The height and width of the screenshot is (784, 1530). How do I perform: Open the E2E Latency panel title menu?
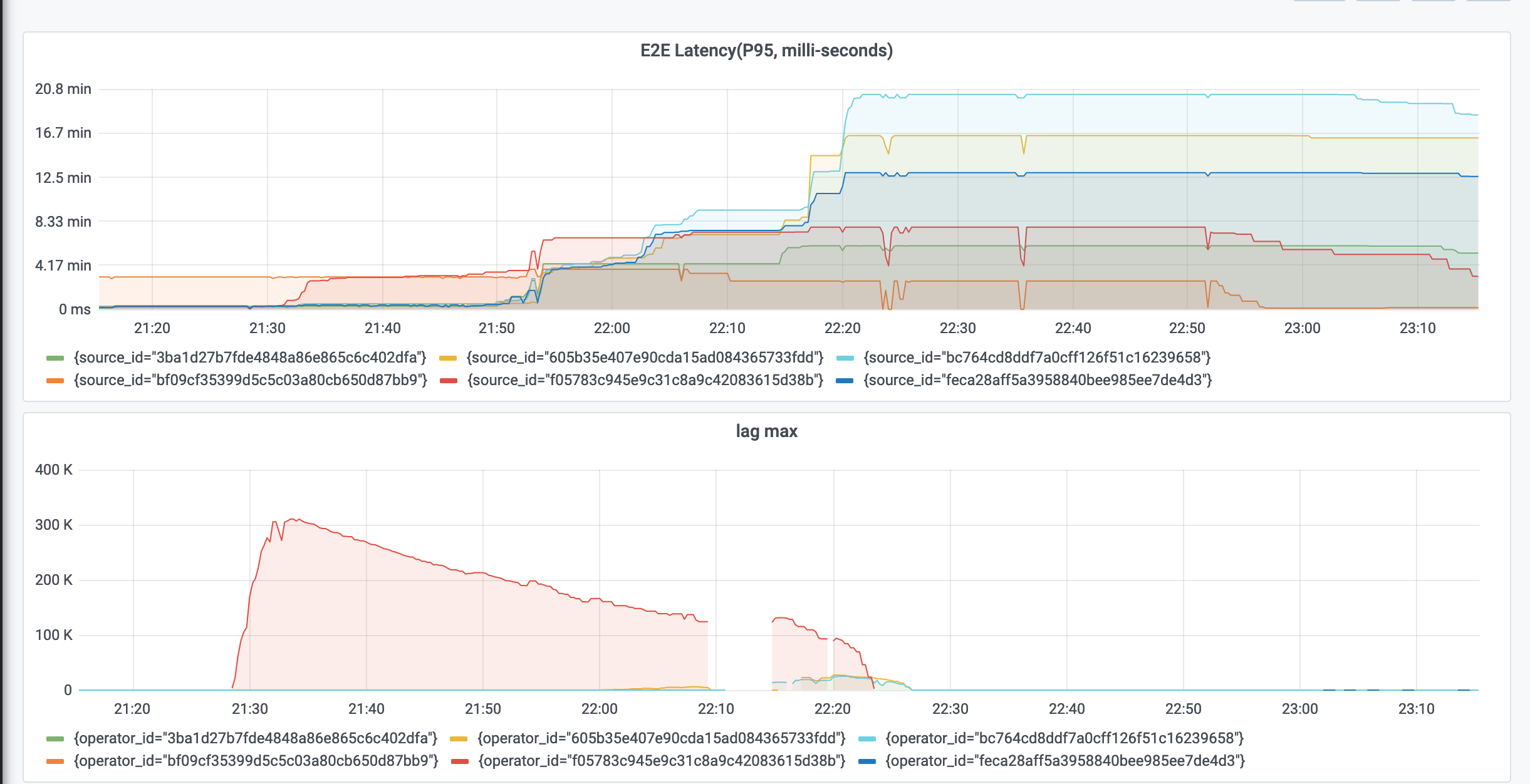click(x=766, y=50)
